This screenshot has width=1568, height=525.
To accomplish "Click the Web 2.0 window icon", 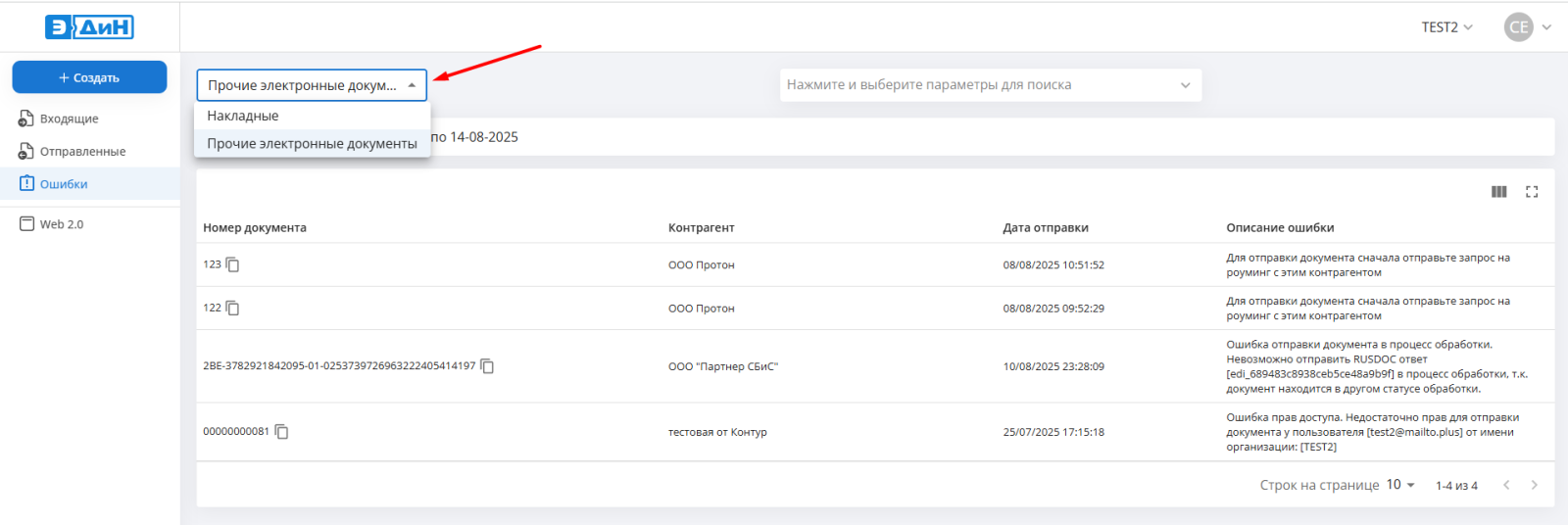I will pos(26,223).
